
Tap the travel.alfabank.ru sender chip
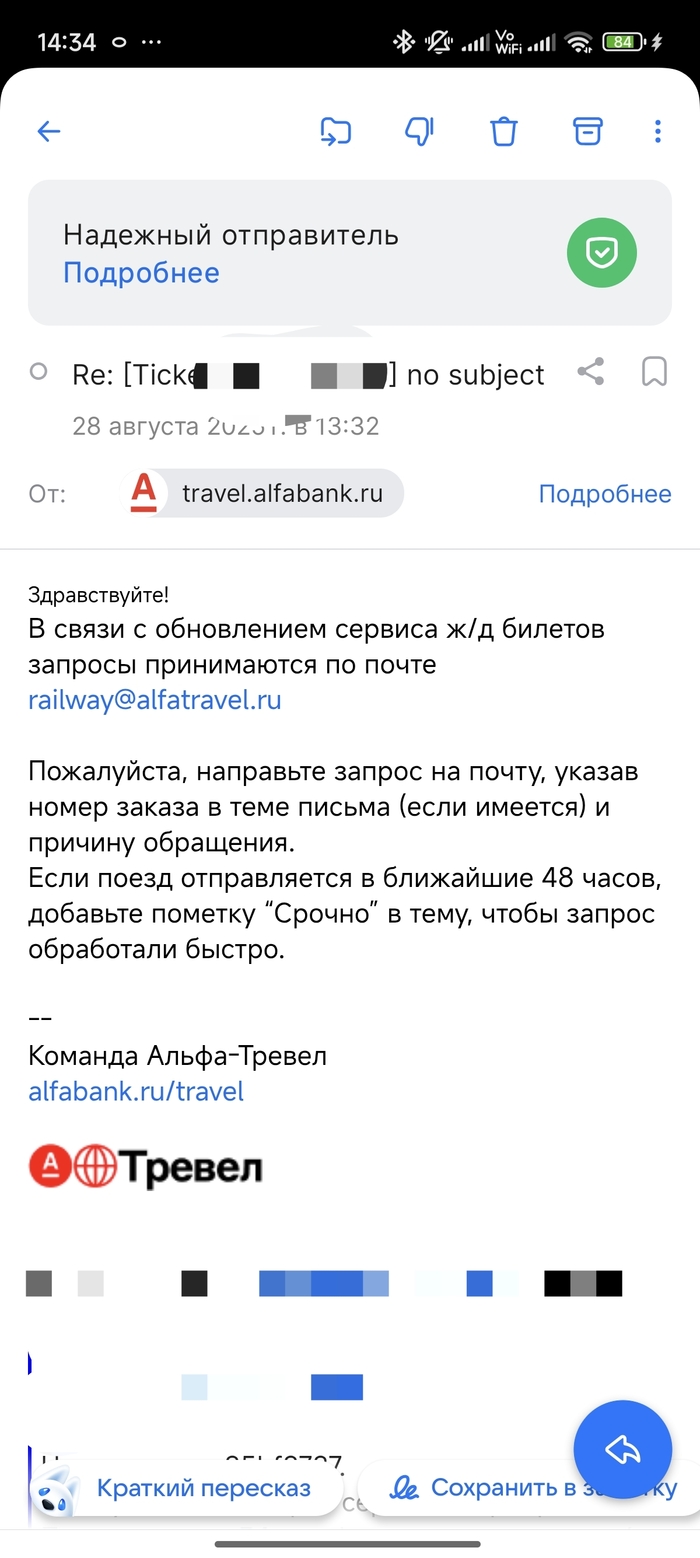click(x=265, y=493)
